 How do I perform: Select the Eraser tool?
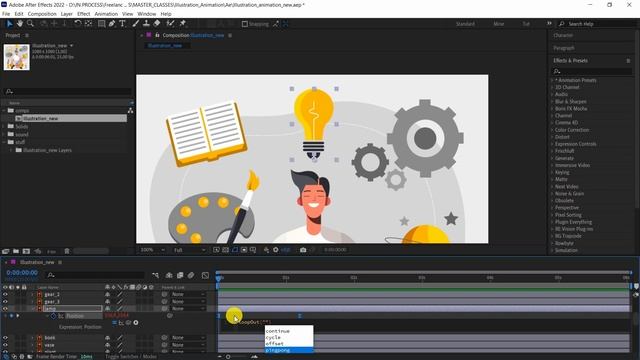[x=157, y=24]
